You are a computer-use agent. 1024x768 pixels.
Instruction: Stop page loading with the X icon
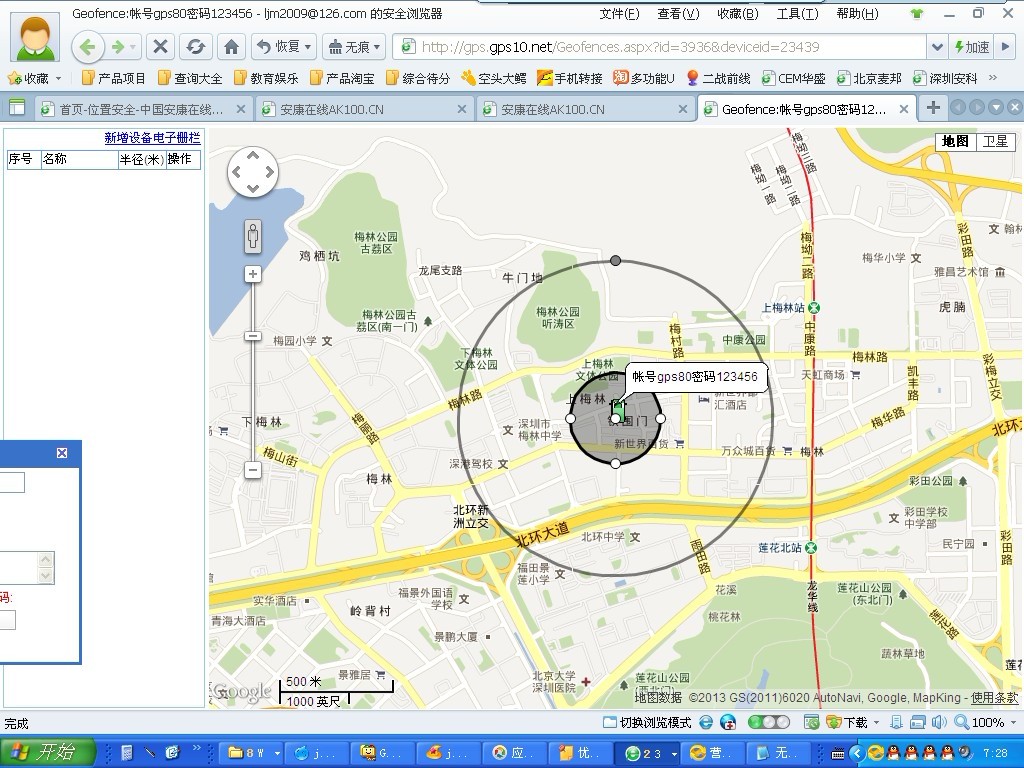click(x=161, y=47)
